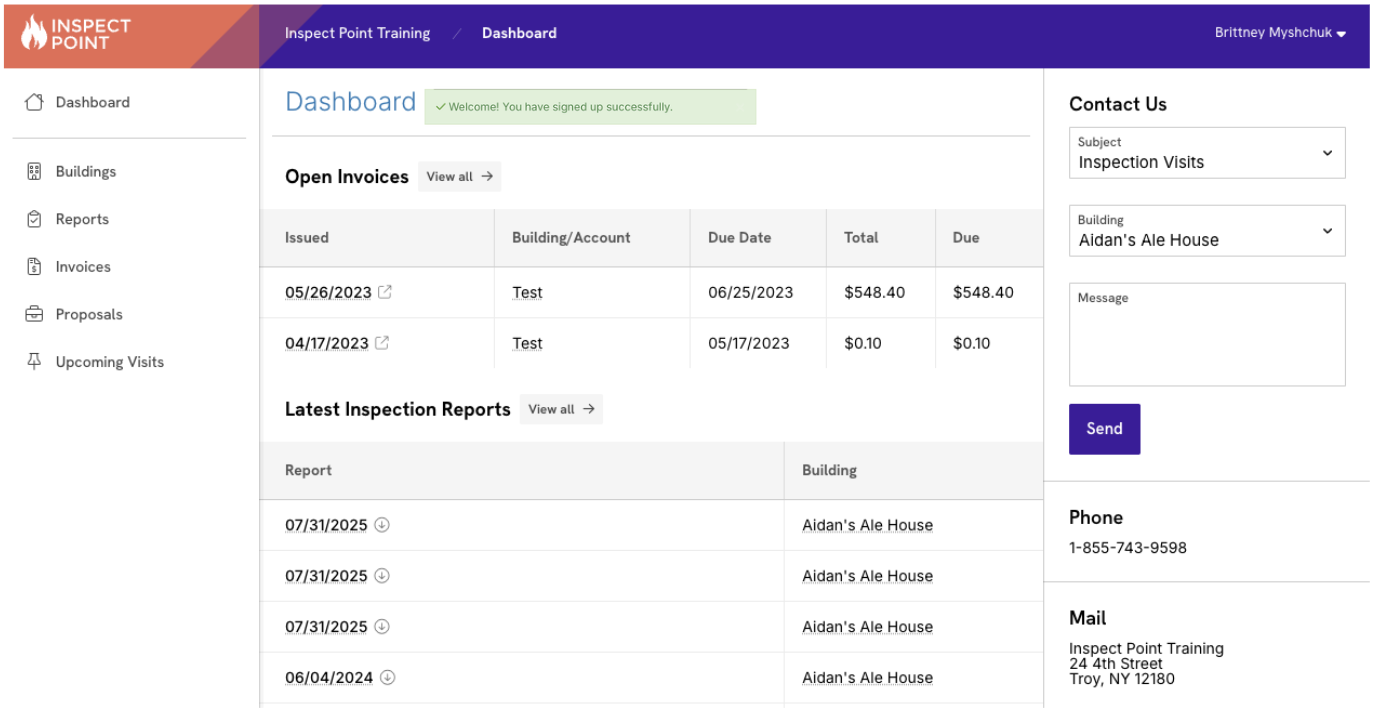Click the Buildings icon in sidebar
Viewport: 1374px width, 716px height.
point(34,171)
